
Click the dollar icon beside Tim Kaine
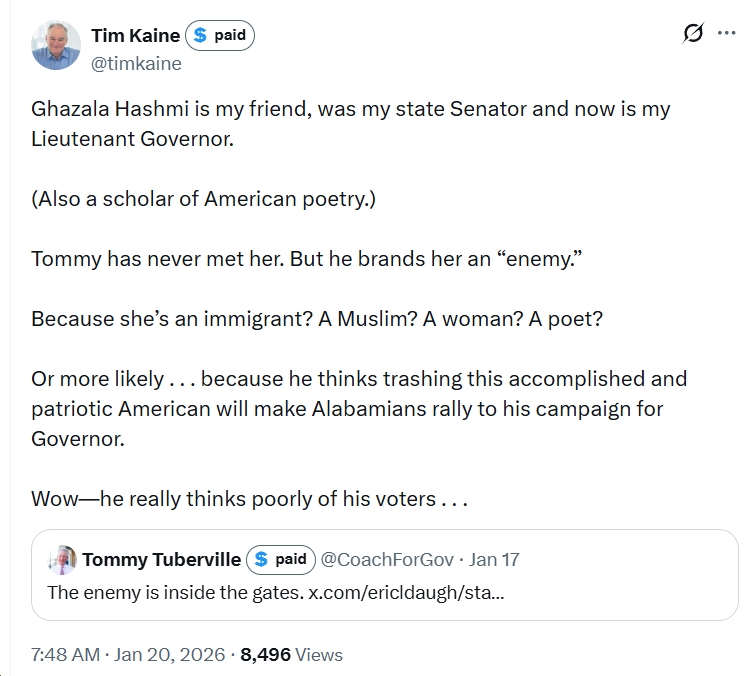click(x=200, y=36)
